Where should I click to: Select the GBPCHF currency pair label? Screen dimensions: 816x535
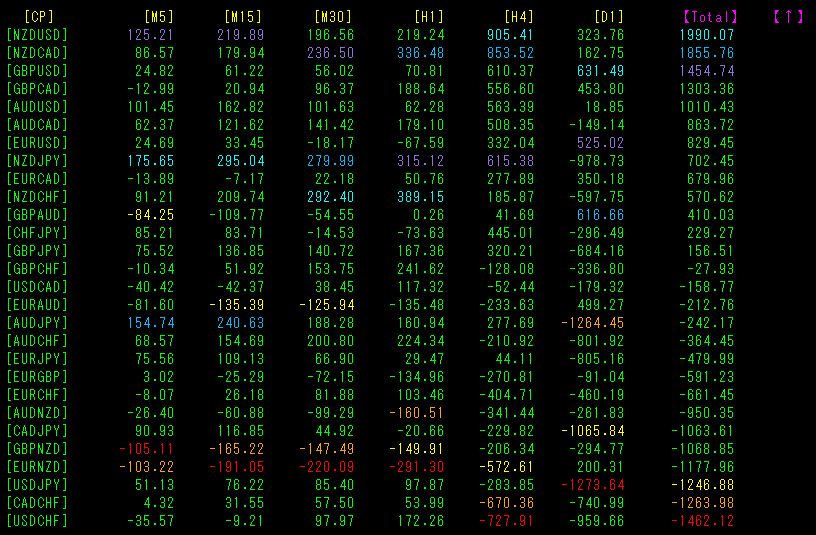37,269
